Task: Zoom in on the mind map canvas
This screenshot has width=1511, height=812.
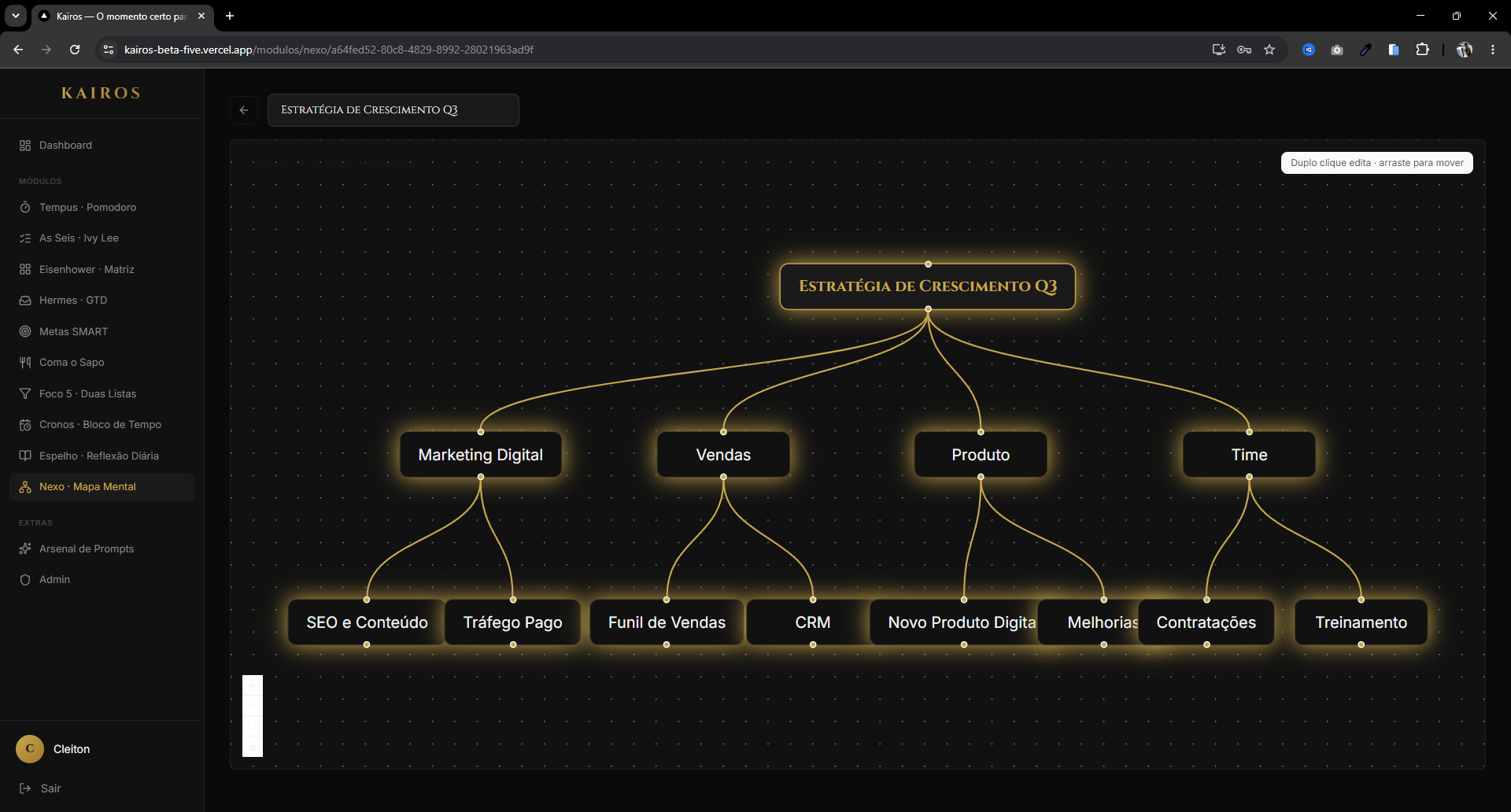Action: tap(253, 685)
